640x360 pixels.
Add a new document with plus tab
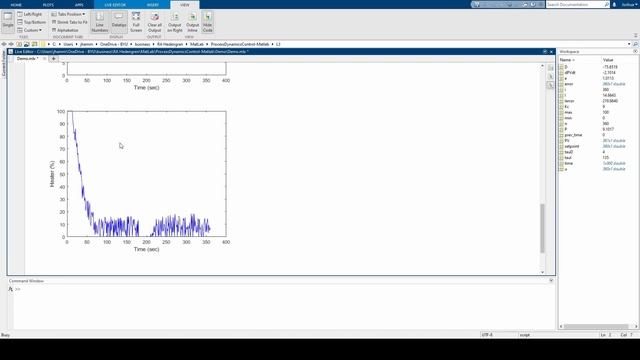(x=53, y=58)
